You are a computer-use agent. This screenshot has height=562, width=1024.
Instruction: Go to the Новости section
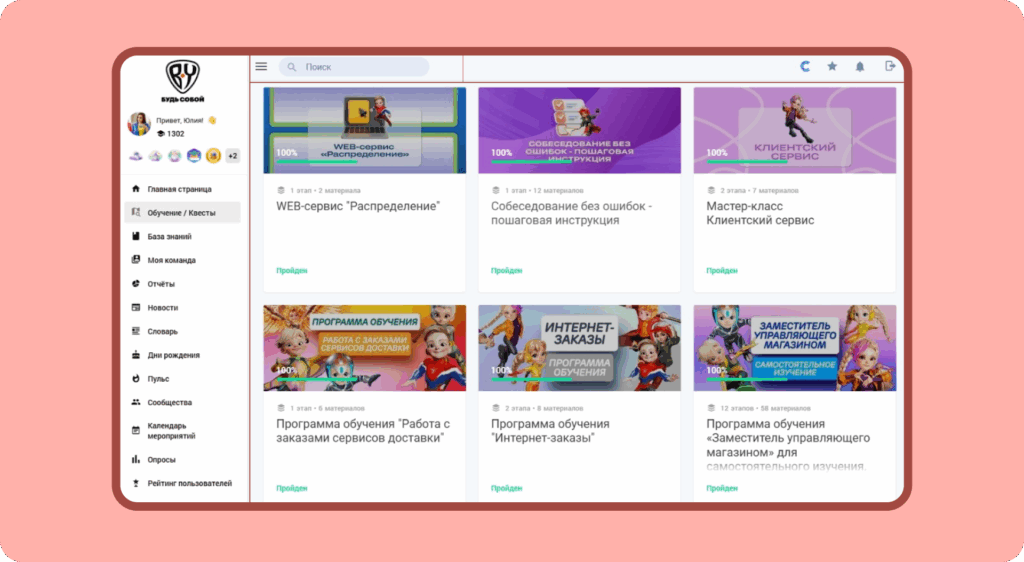[x=163, y=308]
